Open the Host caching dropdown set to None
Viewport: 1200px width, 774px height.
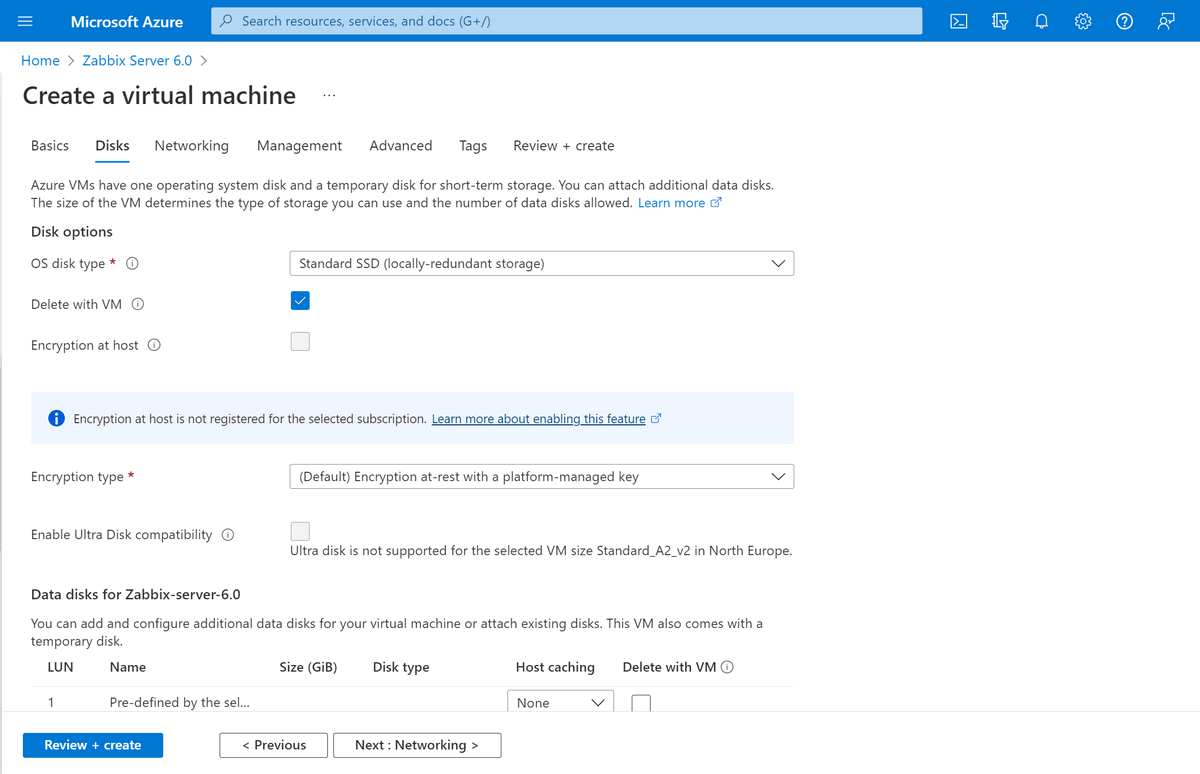pyautogui.click(x=560, y=702)
